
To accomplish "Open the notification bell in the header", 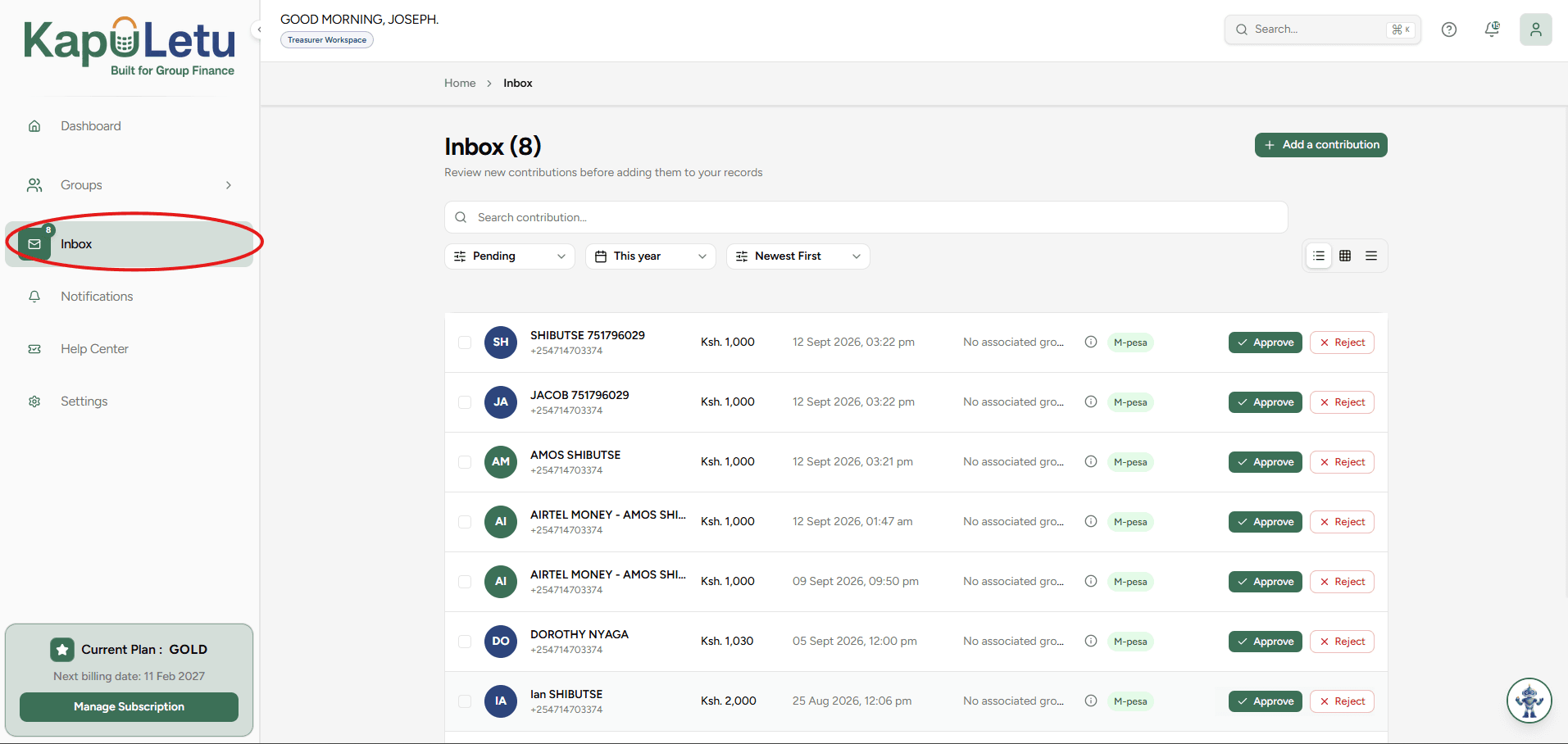I will [1492, 29].
